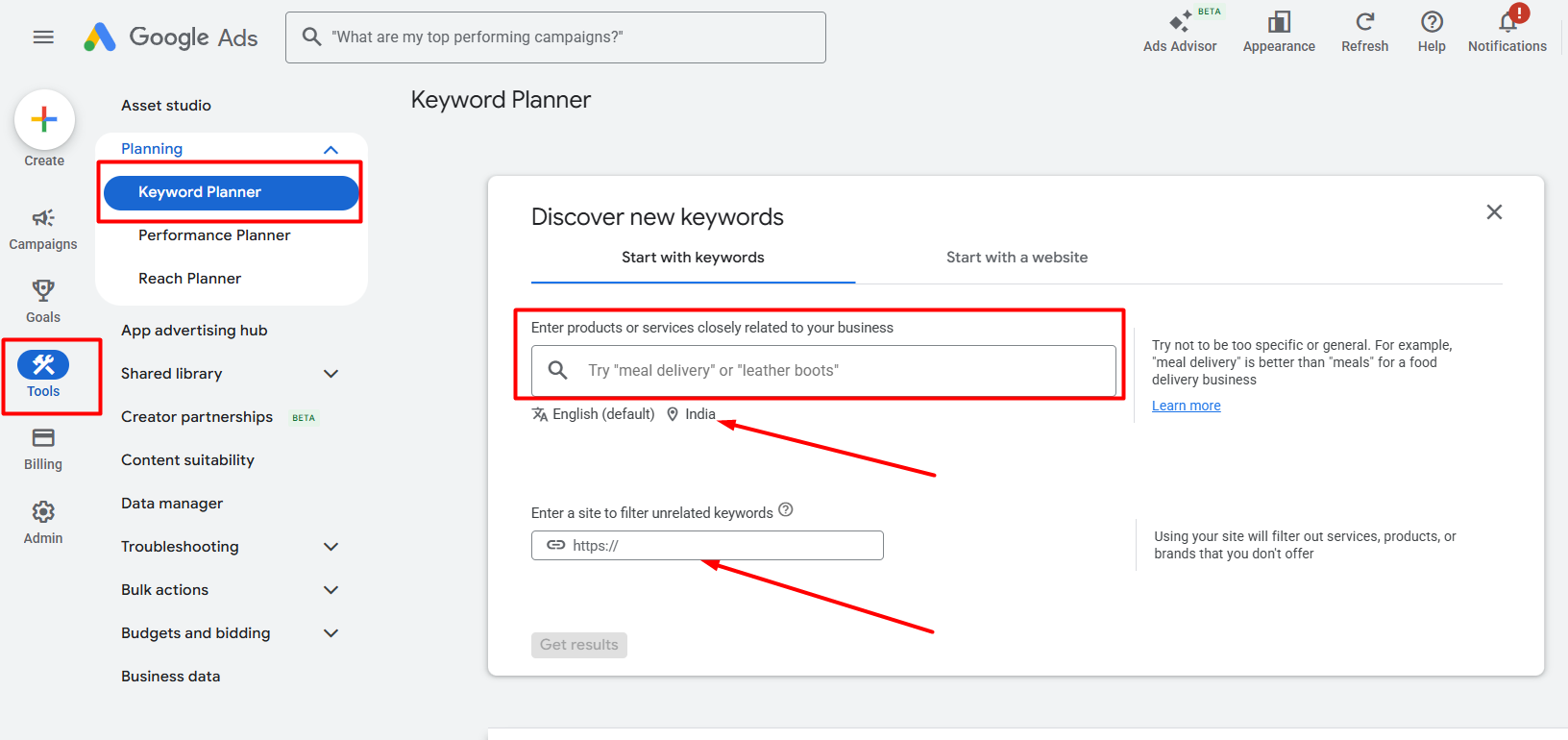Open Appearance settings
The image size is (1568, 740).
pyautogui.click(x=1279, y=32)
